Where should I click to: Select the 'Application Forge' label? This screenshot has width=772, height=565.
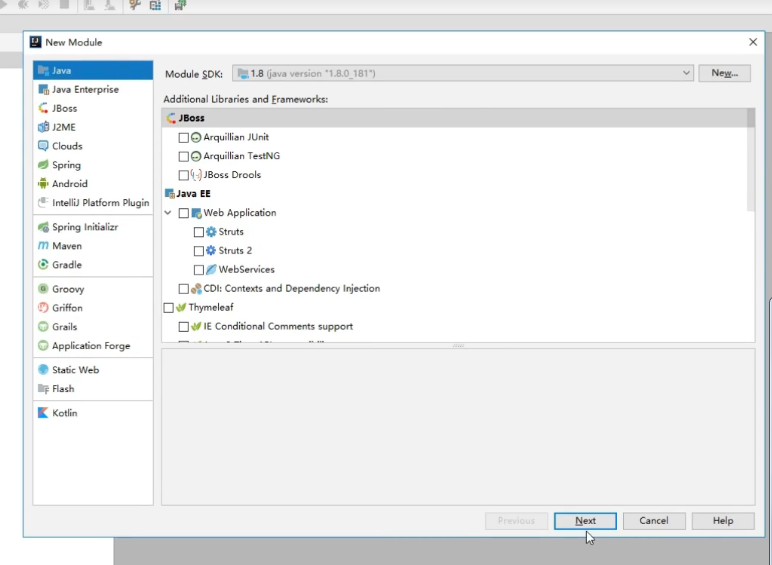[91, 345]
